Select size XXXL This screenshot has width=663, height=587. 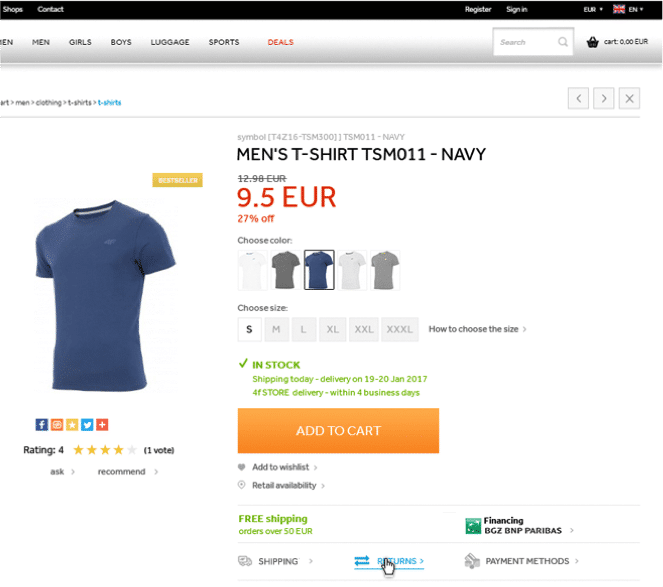pos(400,329)
